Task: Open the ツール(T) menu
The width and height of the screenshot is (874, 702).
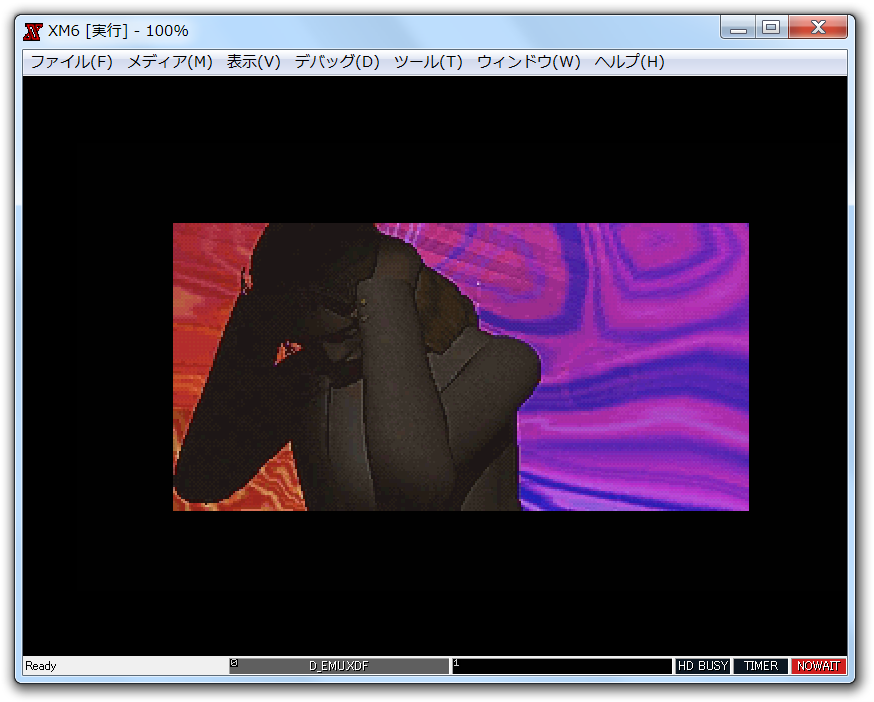Action: (428, 62)
